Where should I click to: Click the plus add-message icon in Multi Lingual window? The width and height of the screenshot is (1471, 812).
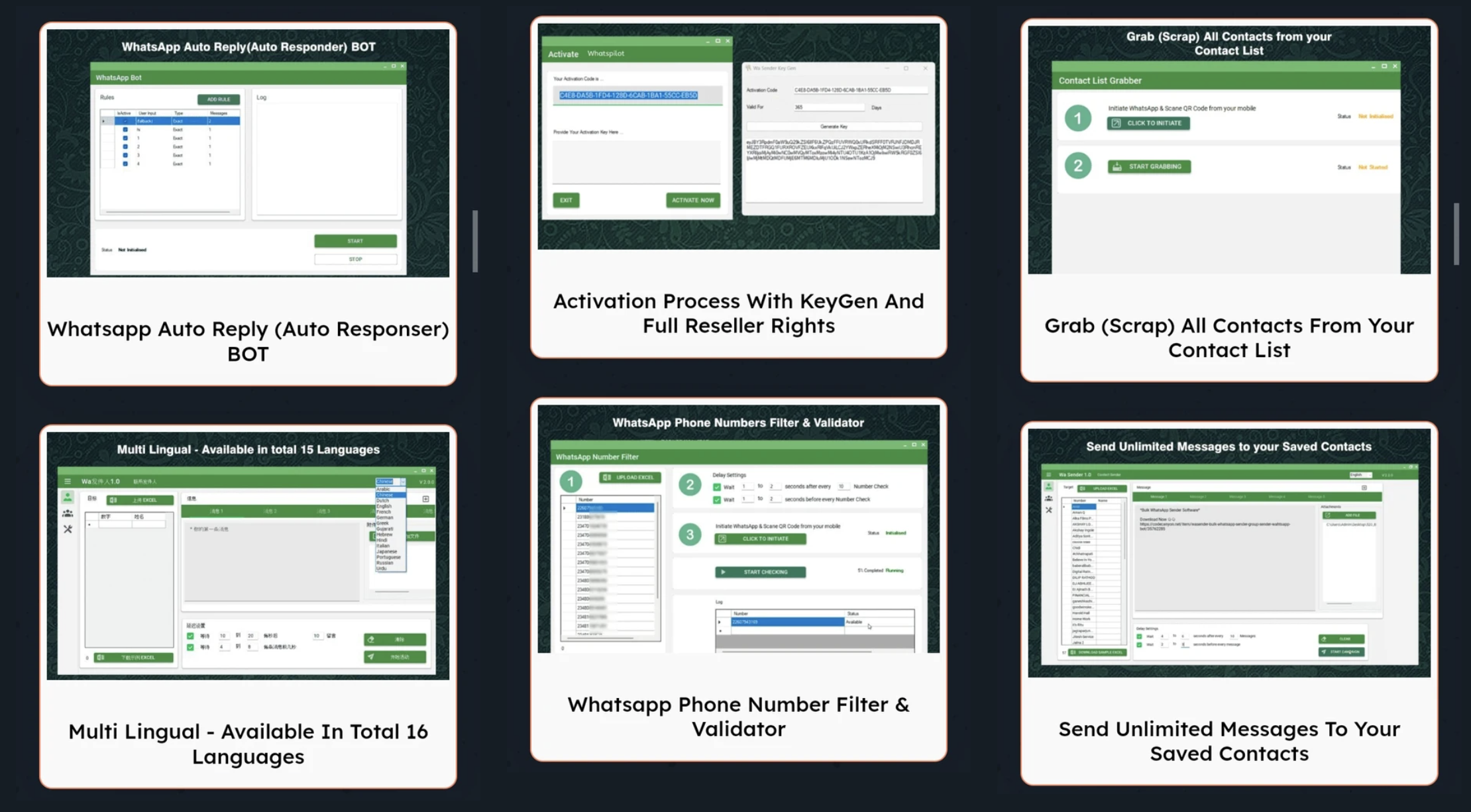tap(425, 499)
